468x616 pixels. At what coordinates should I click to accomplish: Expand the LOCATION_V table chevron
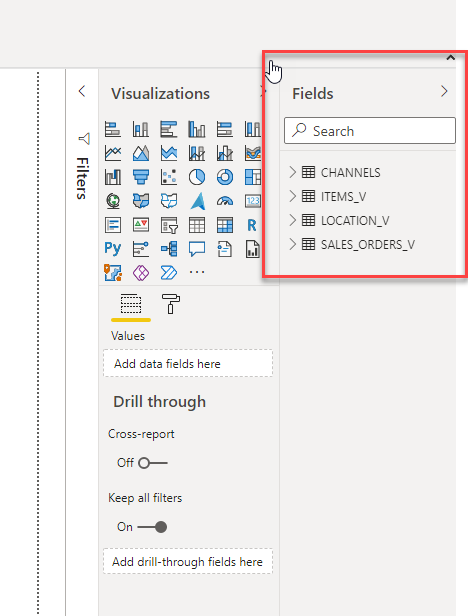coord(292,220)
